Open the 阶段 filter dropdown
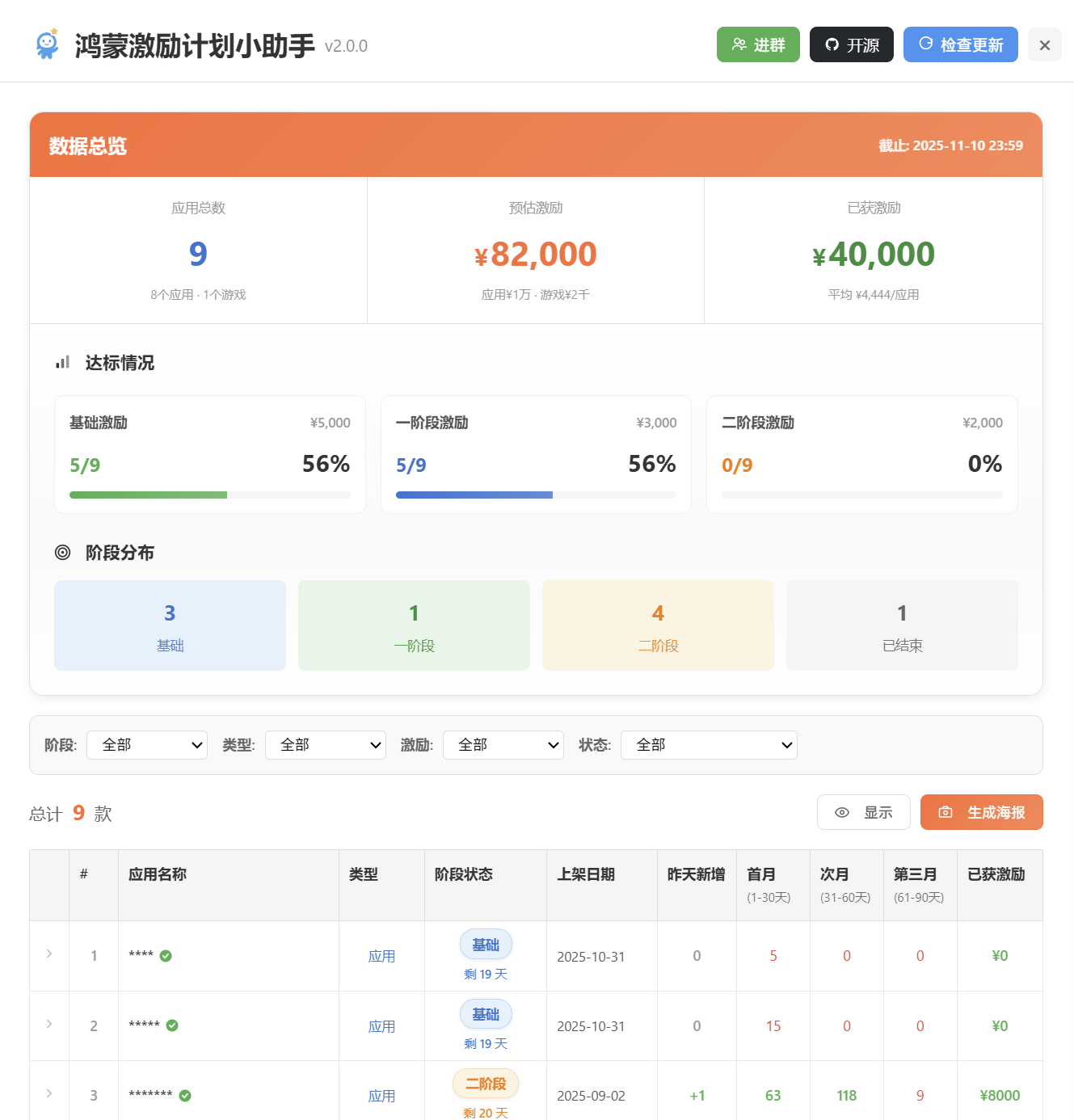Screen dimensions: 1074x1120 click(147, 745)
